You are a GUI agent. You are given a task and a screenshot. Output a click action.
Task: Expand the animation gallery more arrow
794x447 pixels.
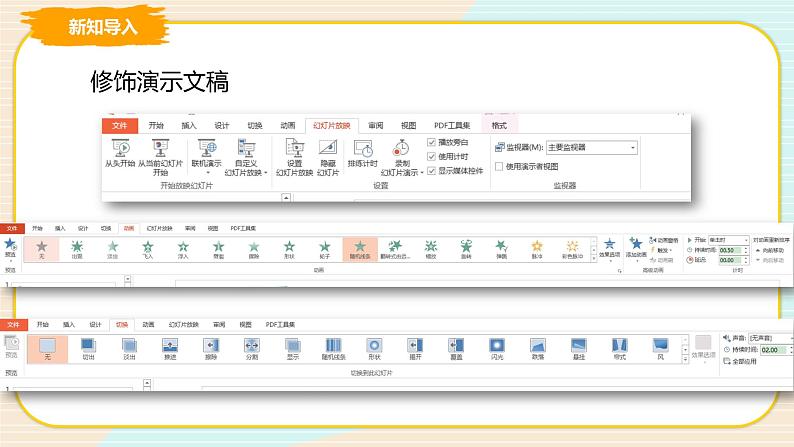(x=594, y=258)
